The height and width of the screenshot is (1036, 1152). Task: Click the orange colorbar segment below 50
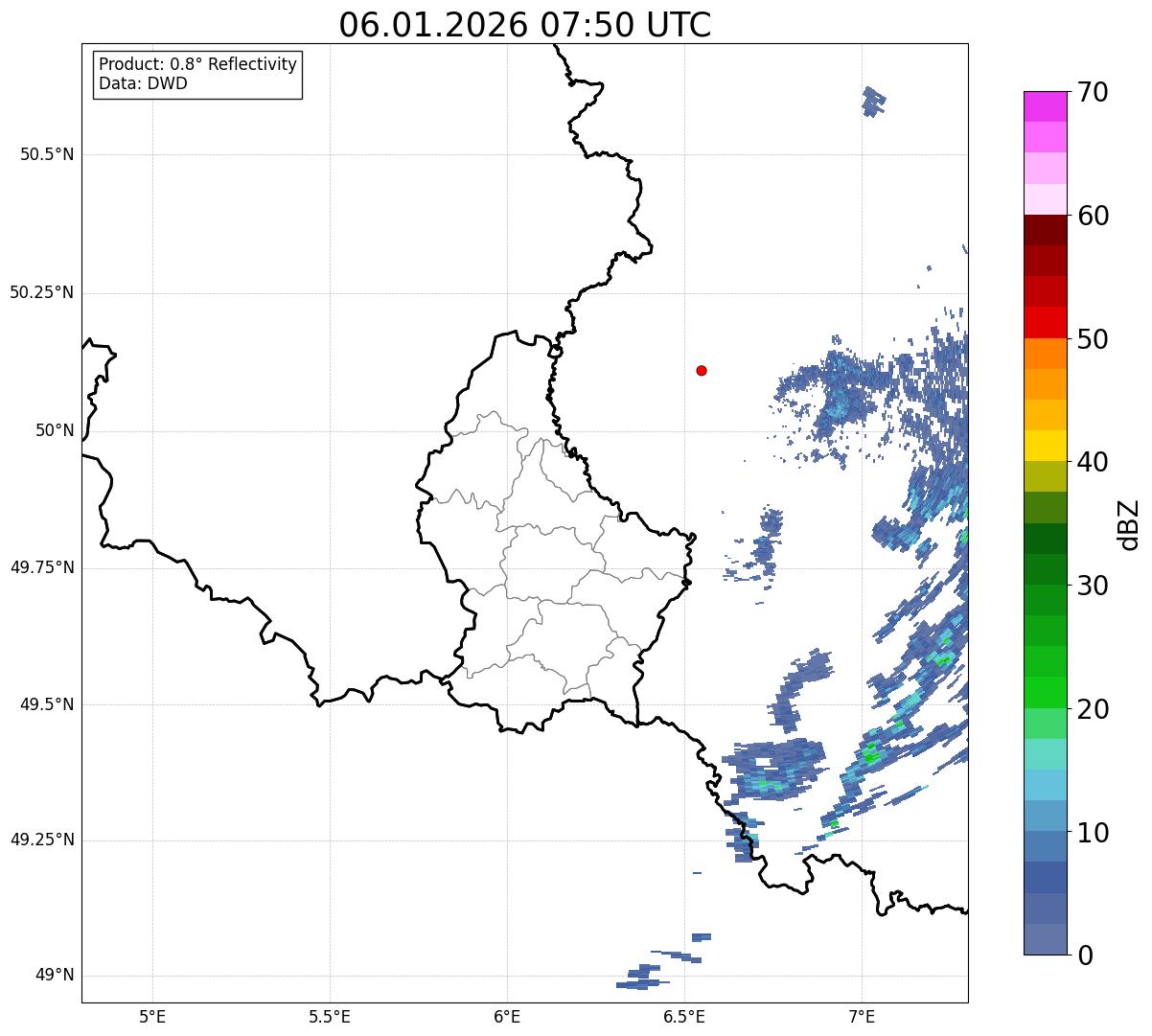pos(1045,354)
